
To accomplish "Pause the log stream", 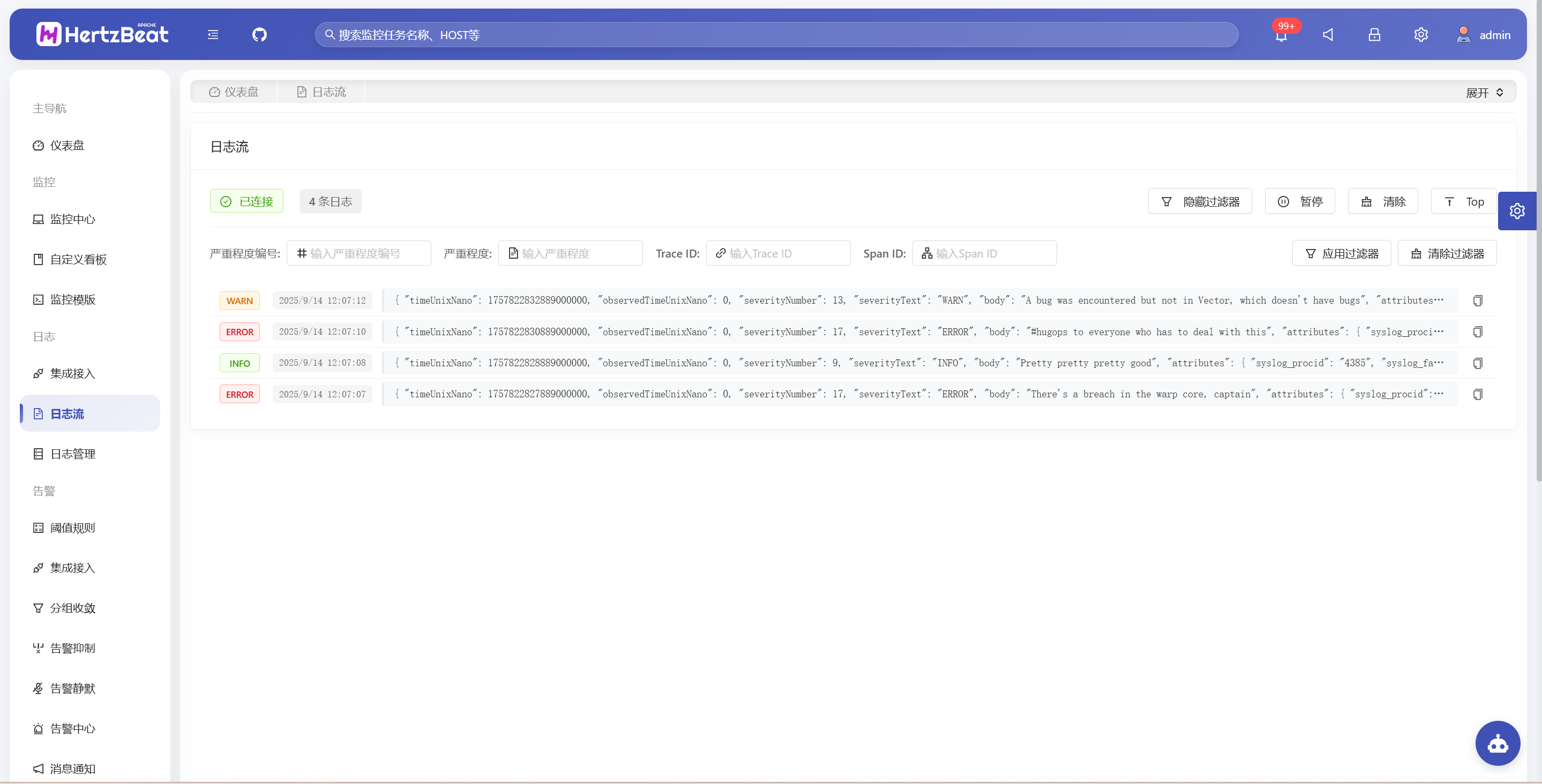I will 1300,202.
